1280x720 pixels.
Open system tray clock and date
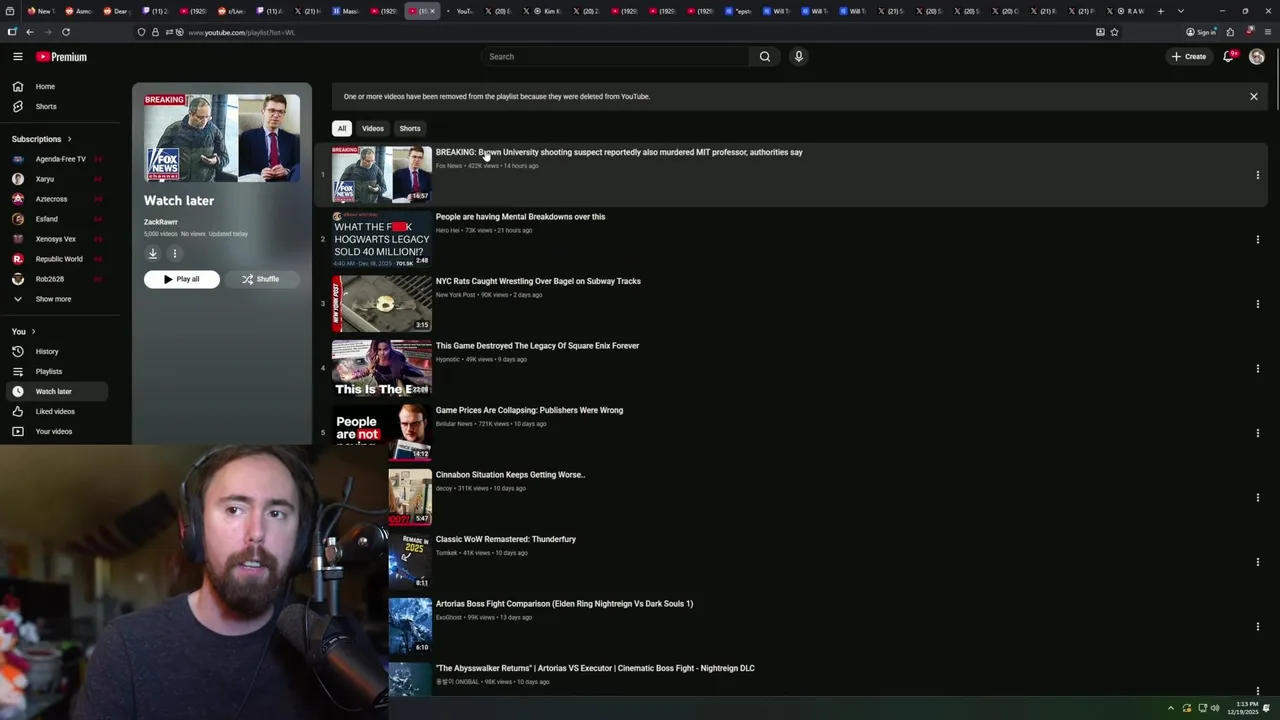[1245, 708]
